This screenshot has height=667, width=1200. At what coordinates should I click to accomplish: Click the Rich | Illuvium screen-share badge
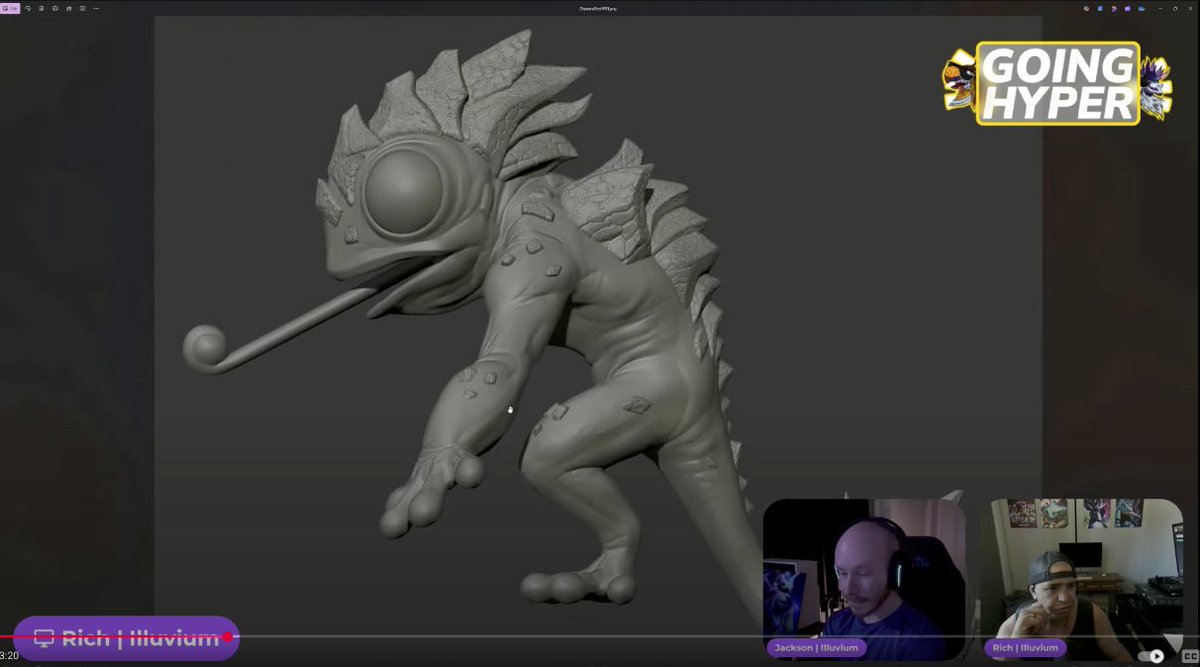[x=126, y=638]
